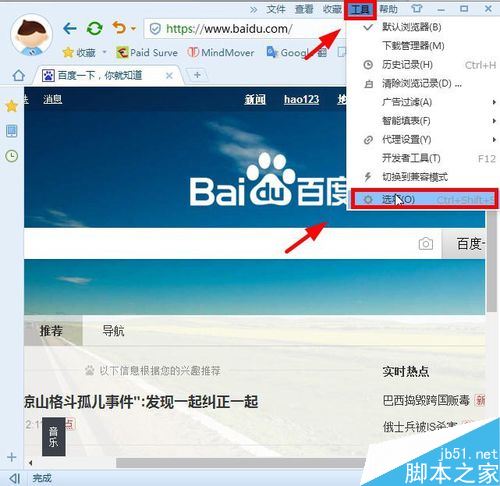Expand the undo closed pages arrow
This screenshot has width=500, height=486.
point(133,29)
